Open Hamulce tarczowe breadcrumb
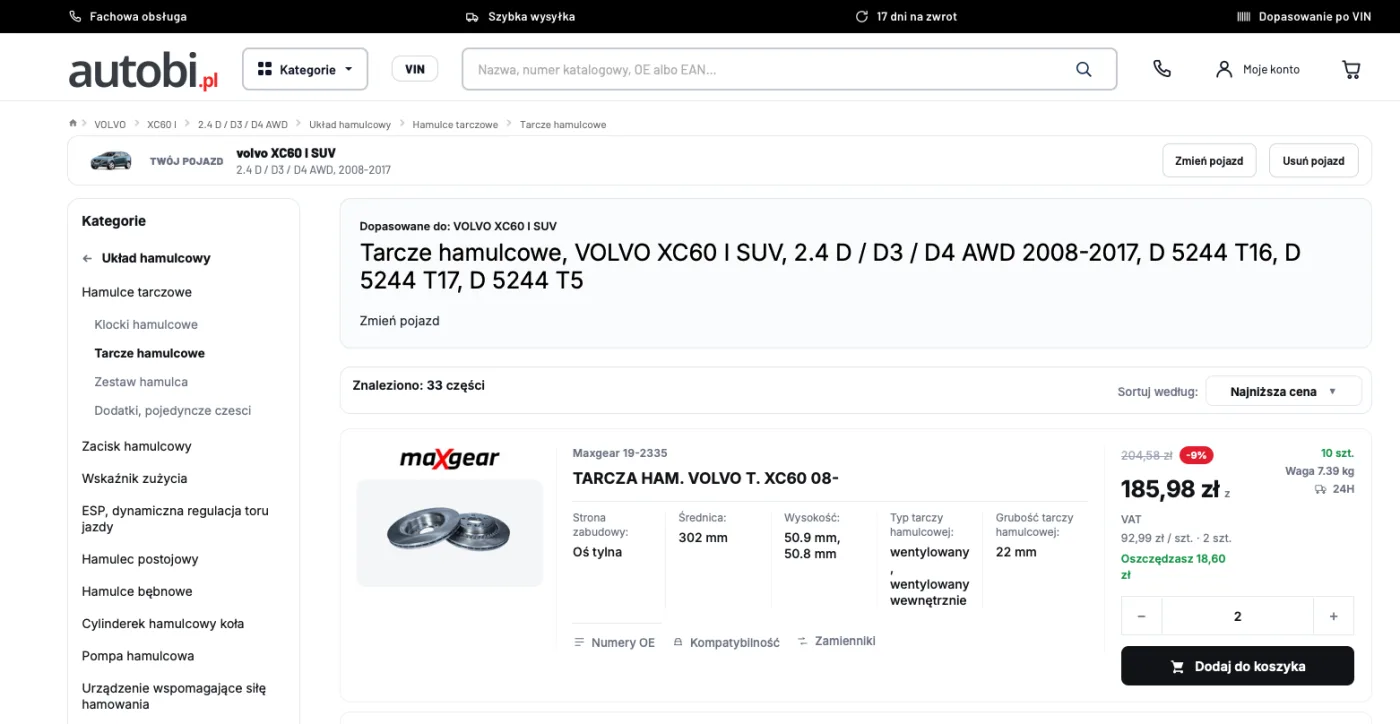This screenshot has height=724, width=1400. click(x=455, y=124)
